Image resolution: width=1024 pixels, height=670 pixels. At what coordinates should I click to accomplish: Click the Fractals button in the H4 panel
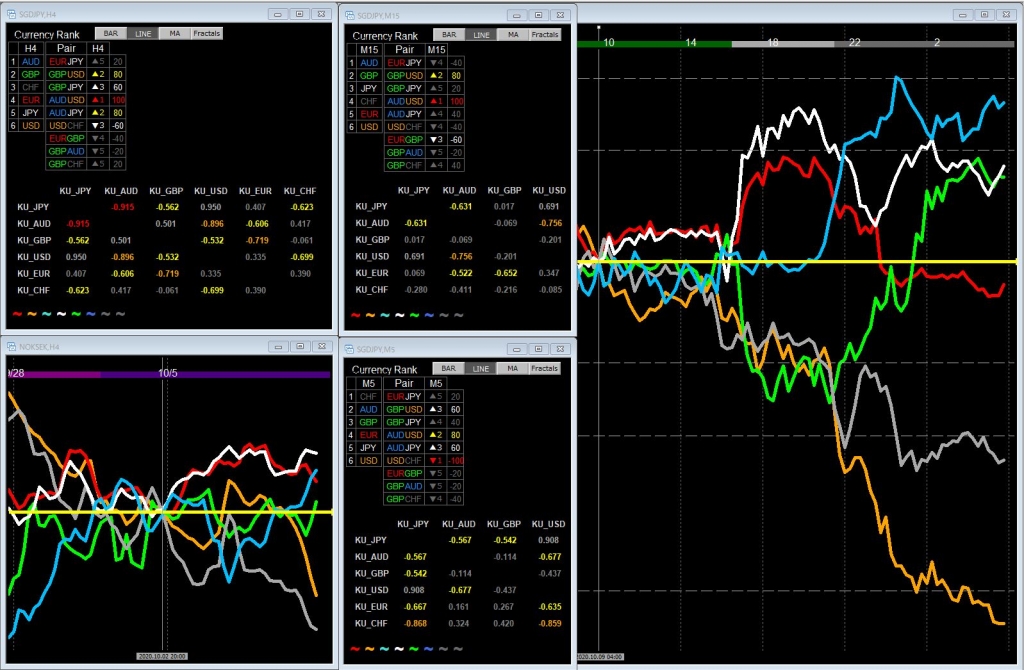207,33
